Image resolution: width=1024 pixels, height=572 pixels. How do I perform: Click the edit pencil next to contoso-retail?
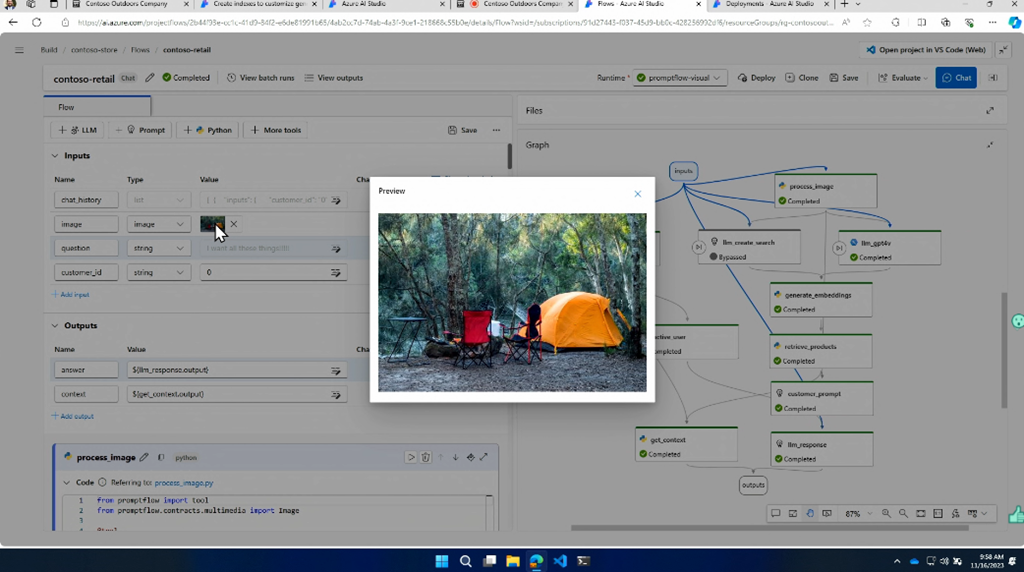point(150,78)
